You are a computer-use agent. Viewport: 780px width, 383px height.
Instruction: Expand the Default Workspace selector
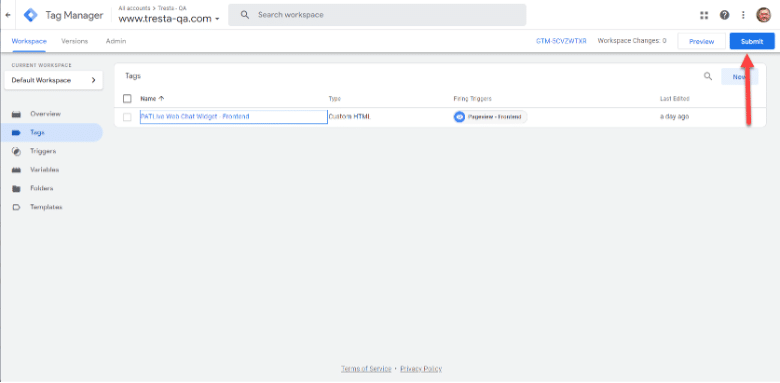53,80
